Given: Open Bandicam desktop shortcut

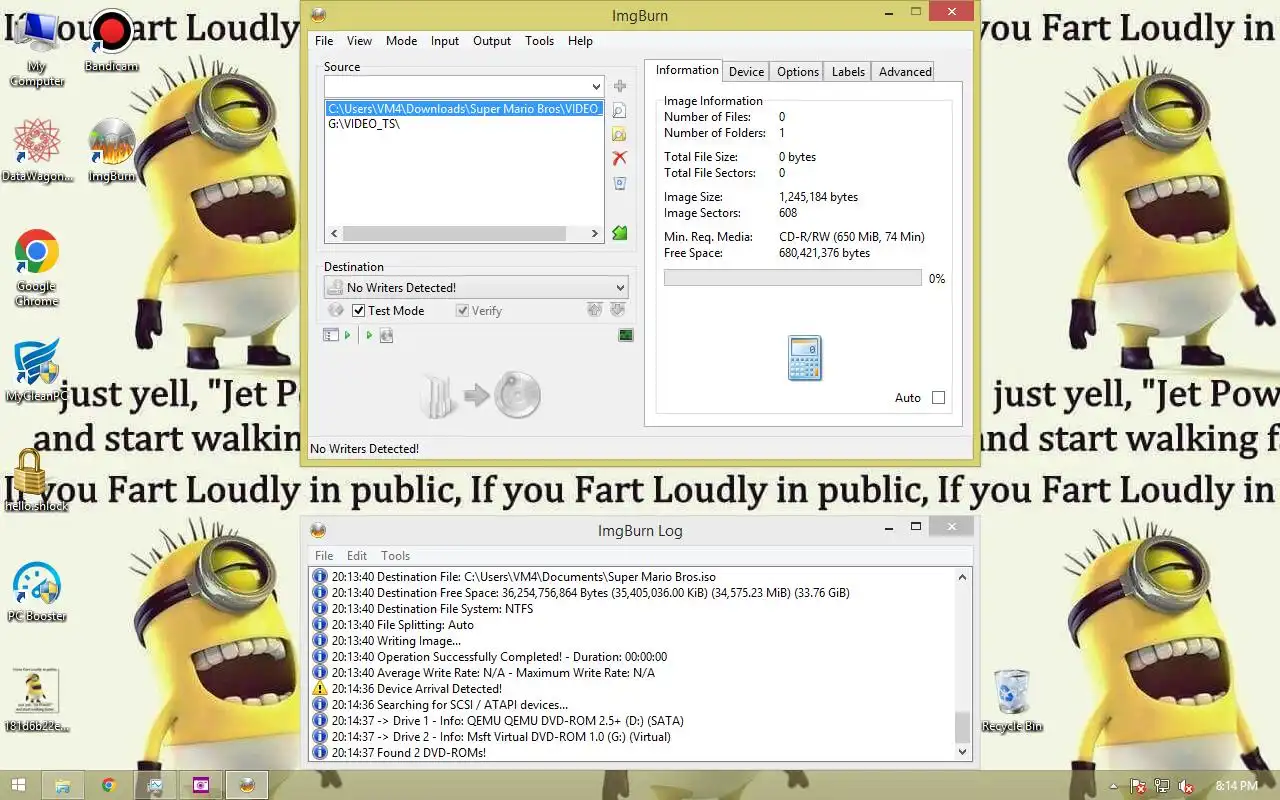Looking at the screenshot, I should point(111,42).
